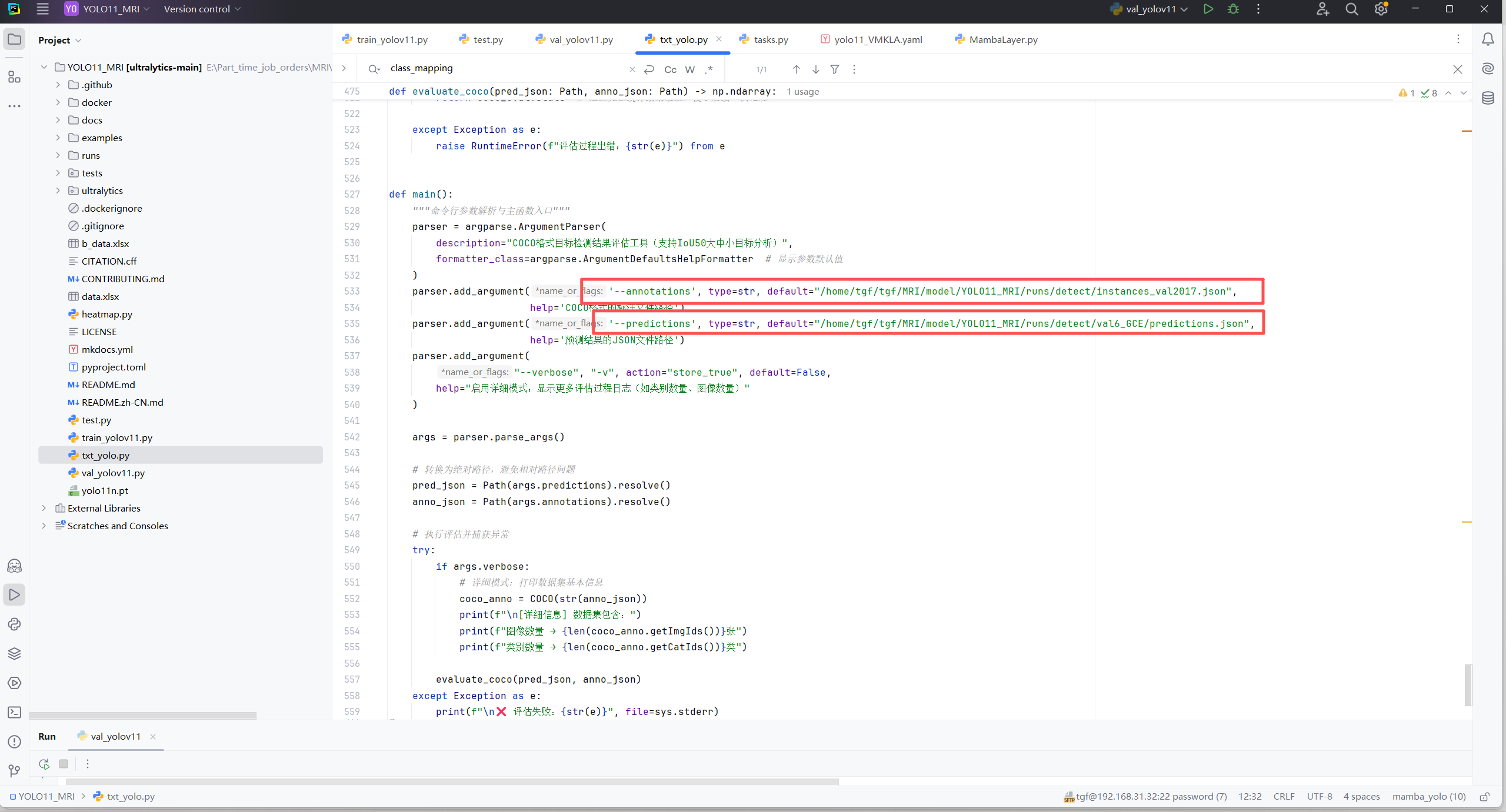Toggle Match Case (Cc) in search bar

tap(670, 69)
